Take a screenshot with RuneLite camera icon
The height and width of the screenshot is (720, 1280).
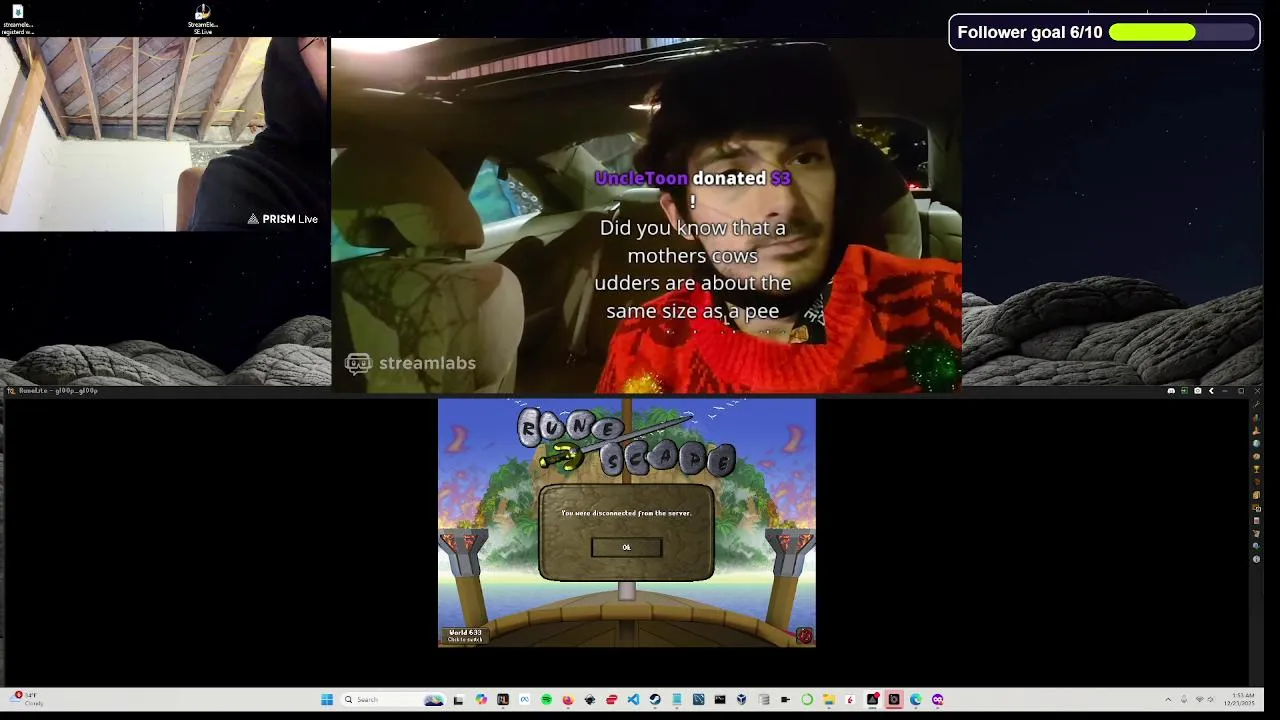(x=1198, y=391)
